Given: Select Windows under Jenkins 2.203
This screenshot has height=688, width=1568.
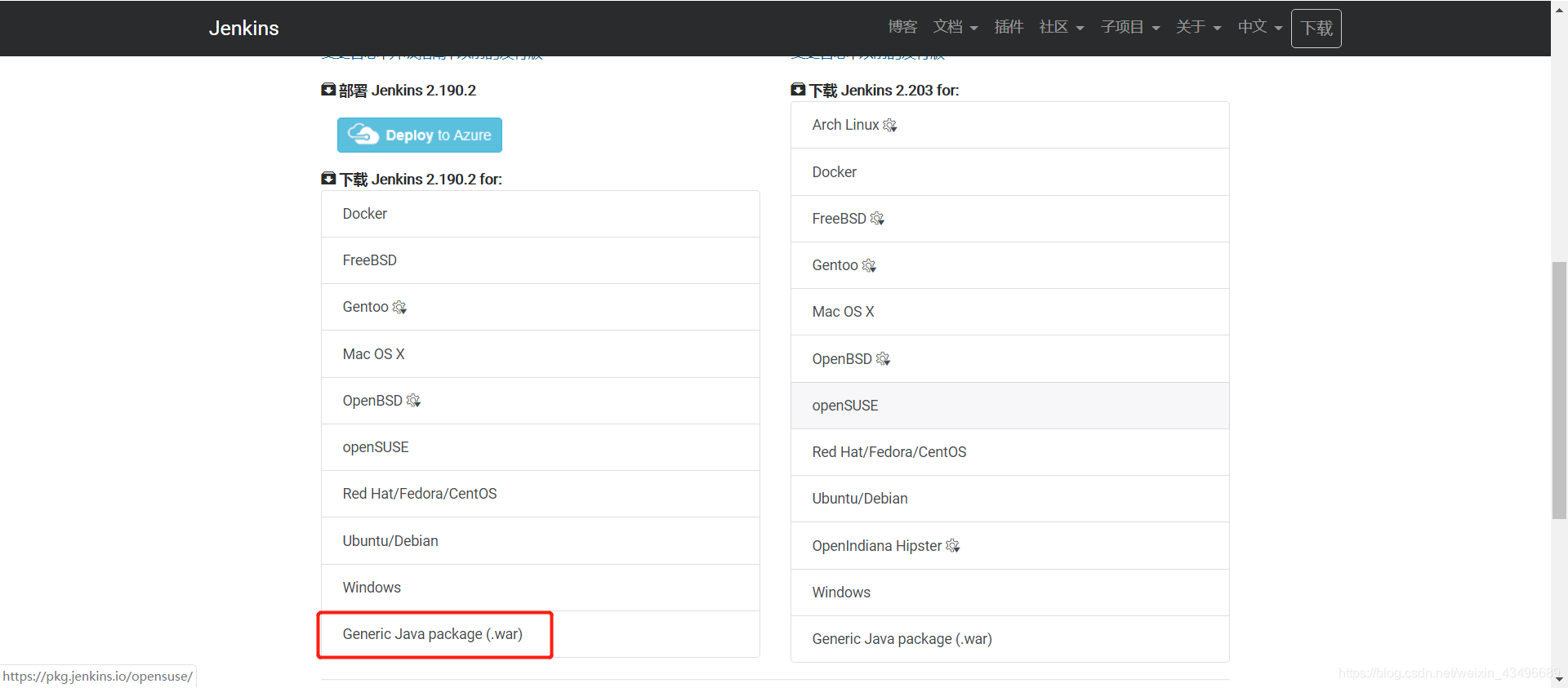Looking at the screenshot, I should [x=1010, y=593].
